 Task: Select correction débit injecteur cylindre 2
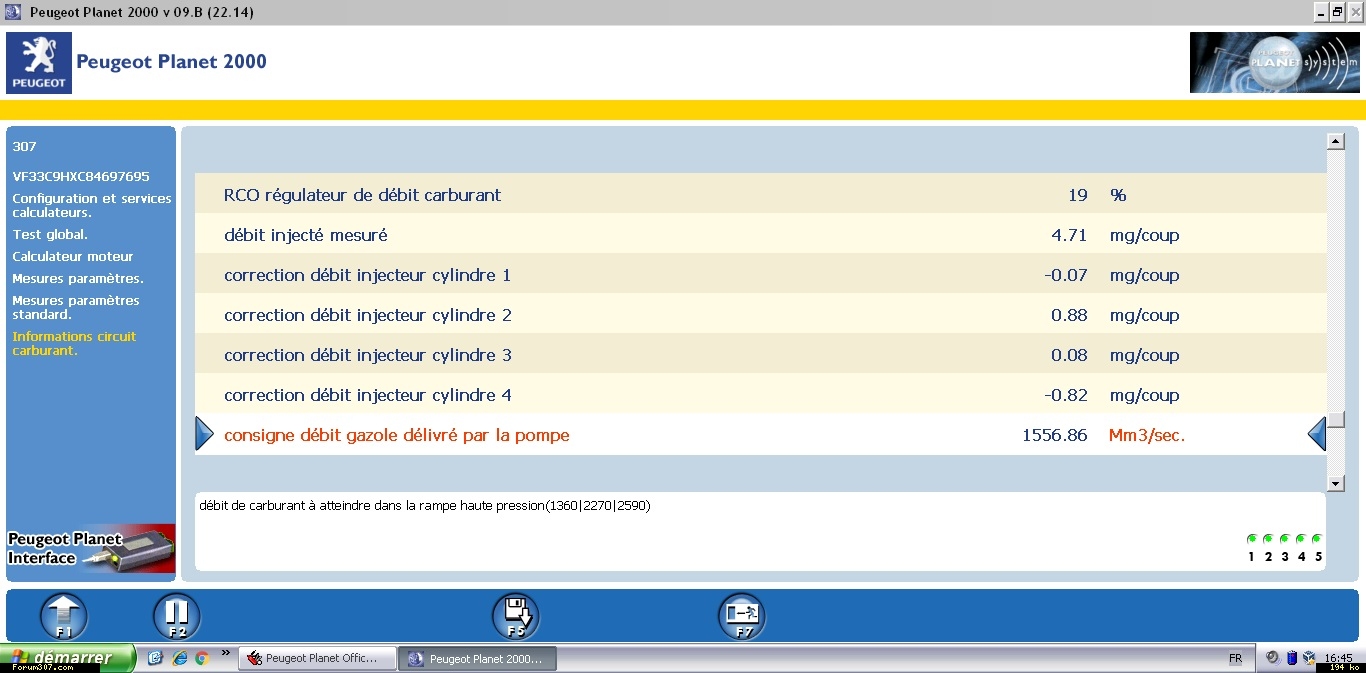point(761,315)
